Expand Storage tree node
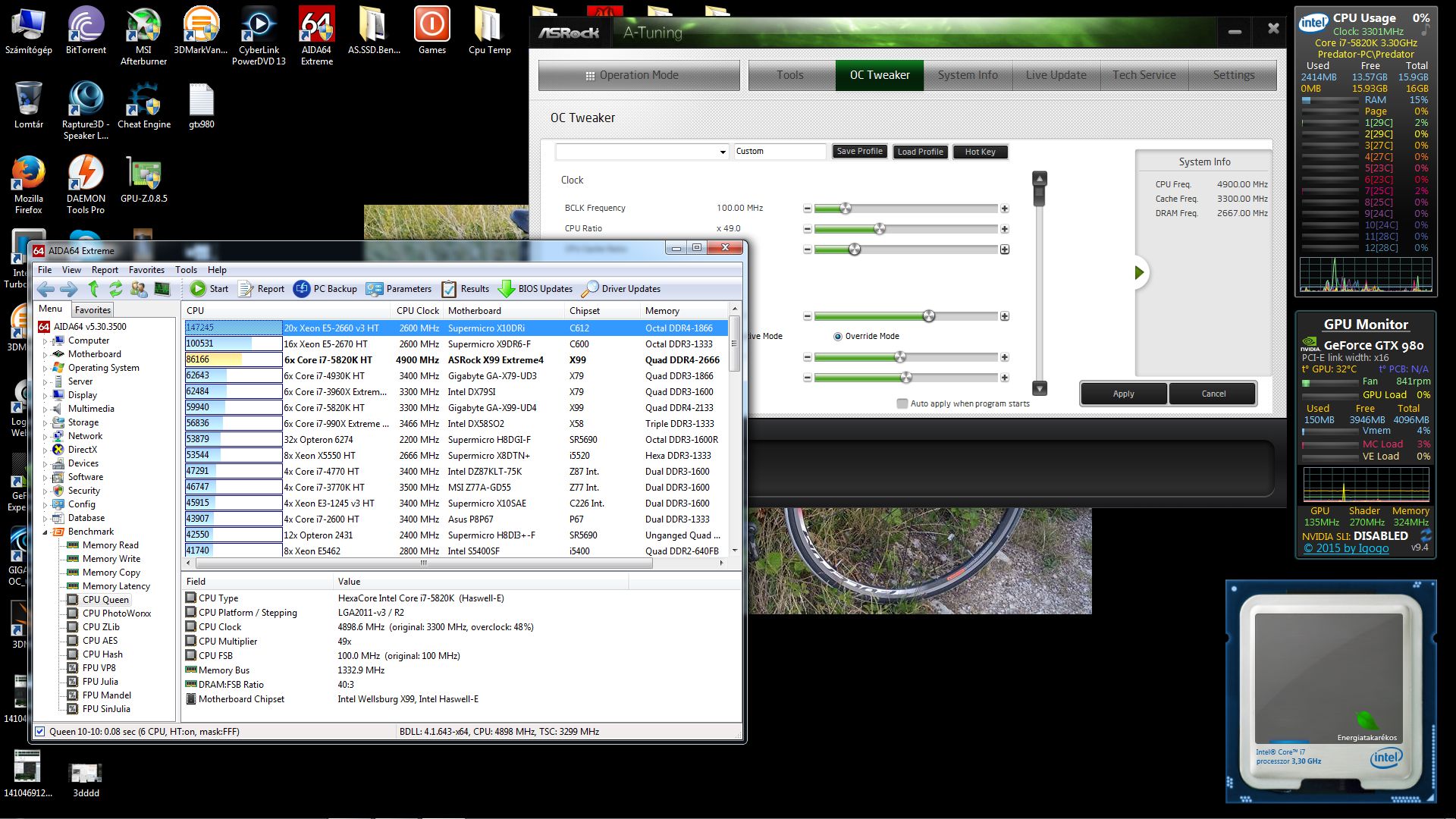Image resolution: width=1456 pixels, height=819 pixels. 45,423
